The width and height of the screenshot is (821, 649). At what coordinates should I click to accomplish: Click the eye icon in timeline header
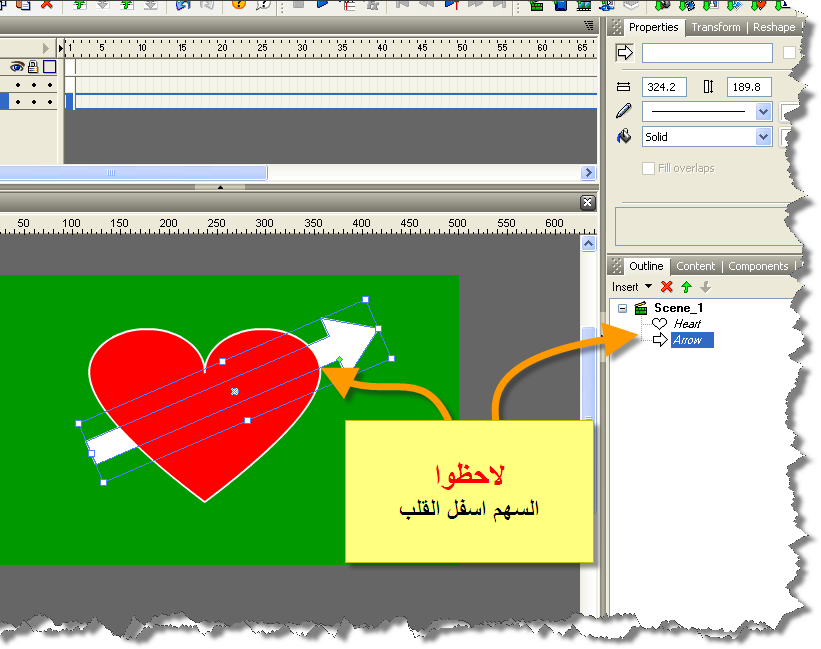point(17,67)
